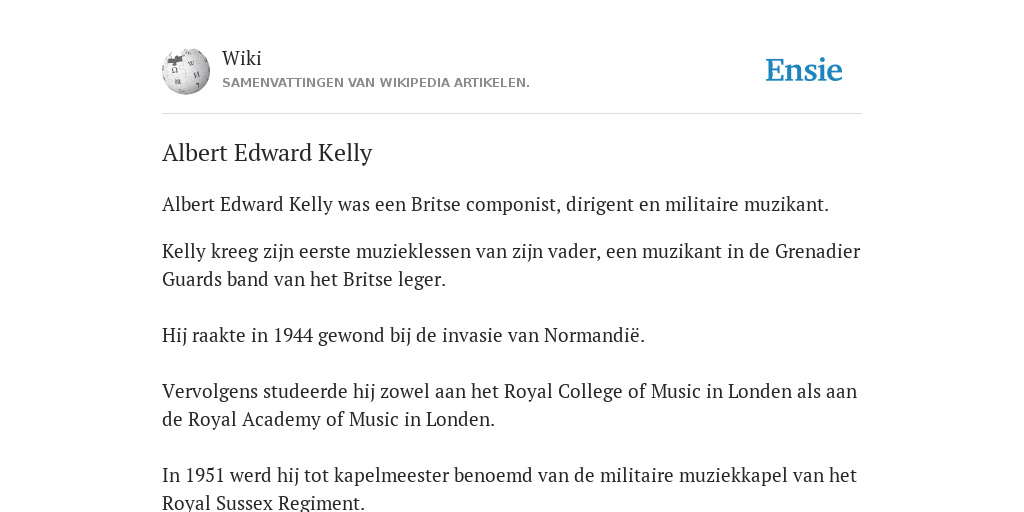The width and height of the screenshot is (1024, 512).
Task: Click 'Guards band van het Britse leger' line
Action: (x=304, y=280)
